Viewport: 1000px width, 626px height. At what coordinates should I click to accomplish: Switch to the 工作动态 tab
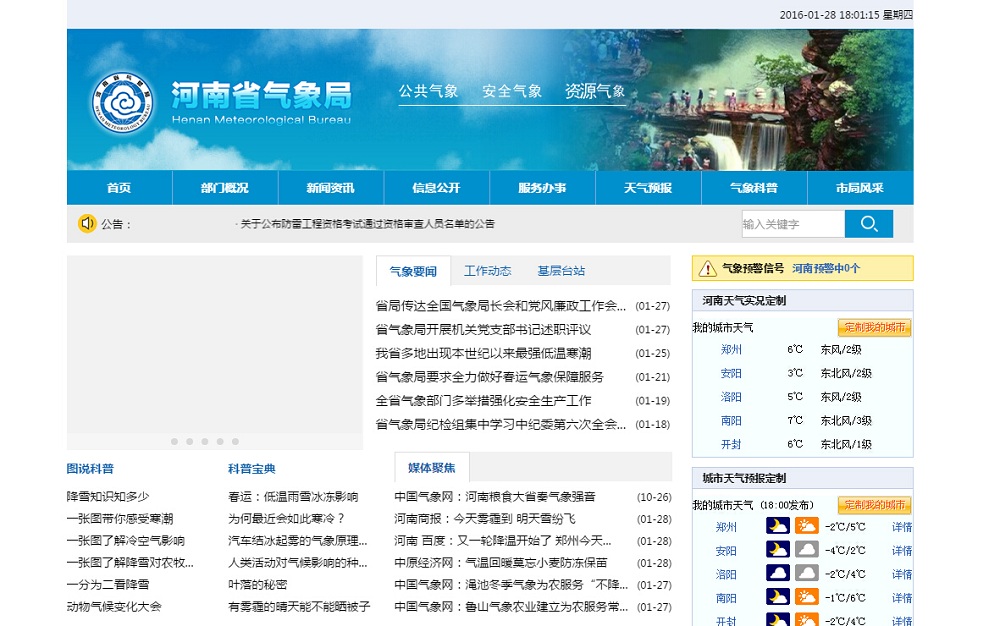tap(487, 270)
